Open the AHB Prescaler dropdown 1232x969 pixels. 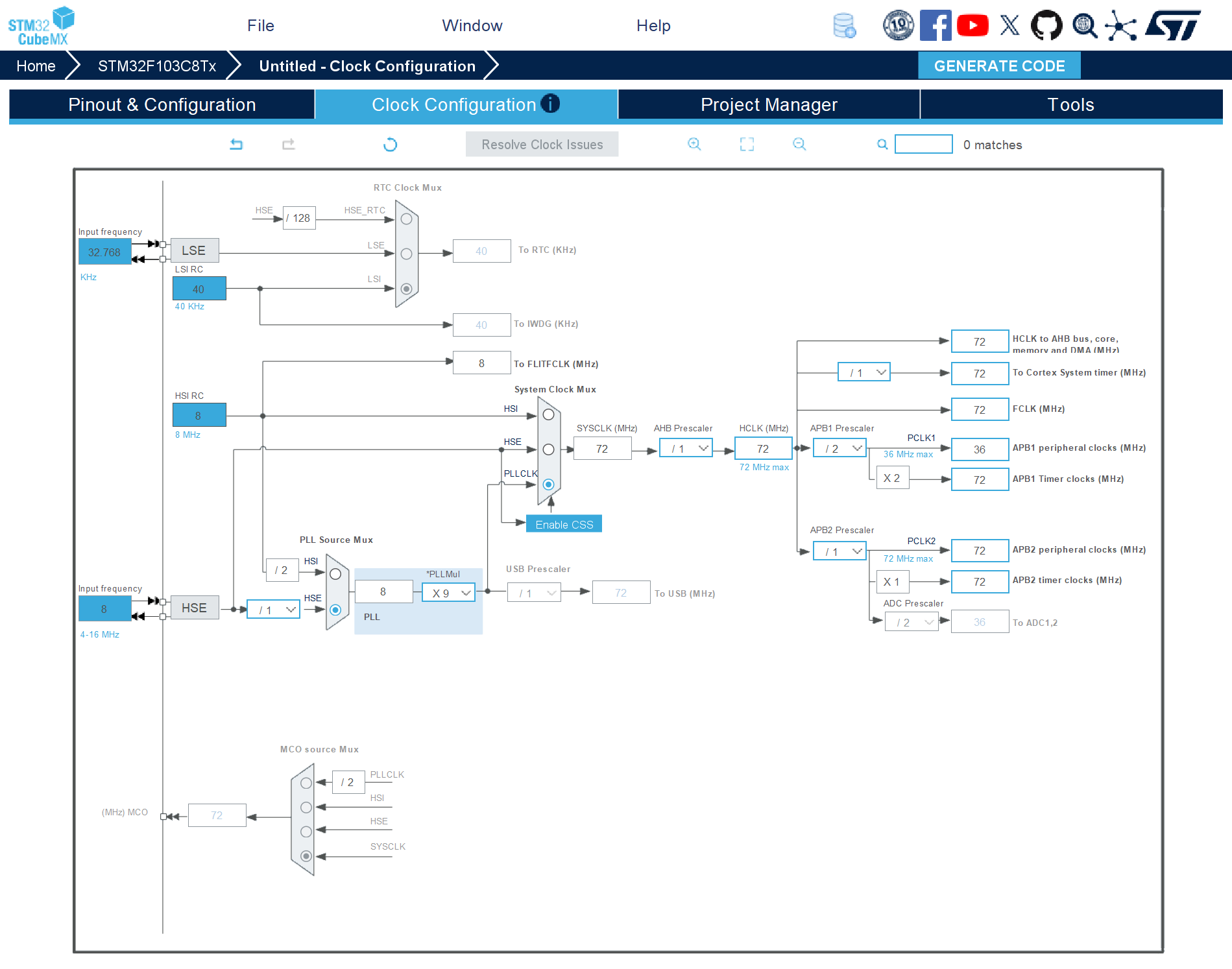coord(686,448)
